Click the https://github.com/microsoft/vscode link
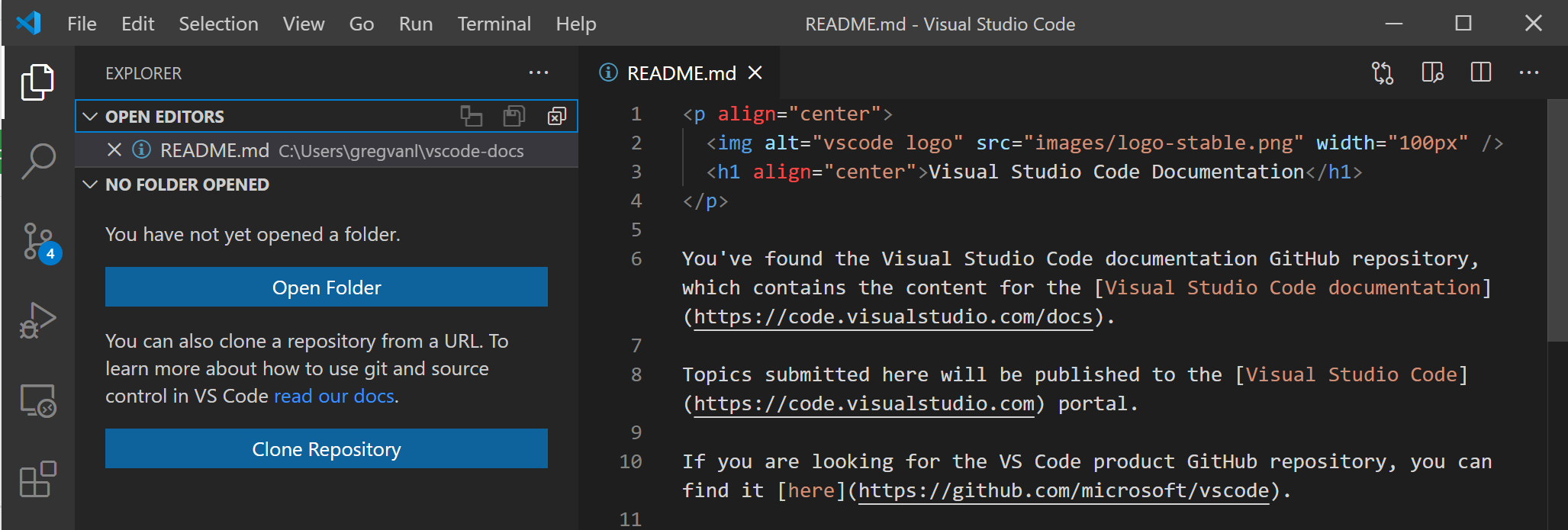The width and height of the screenshot is (1568, 530). click(x=1064, y=490)
